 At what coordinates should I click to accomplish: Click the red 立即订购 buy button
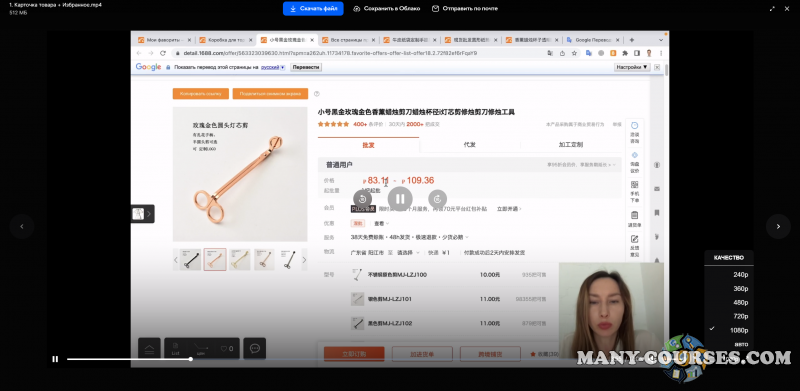coord(354,354)
